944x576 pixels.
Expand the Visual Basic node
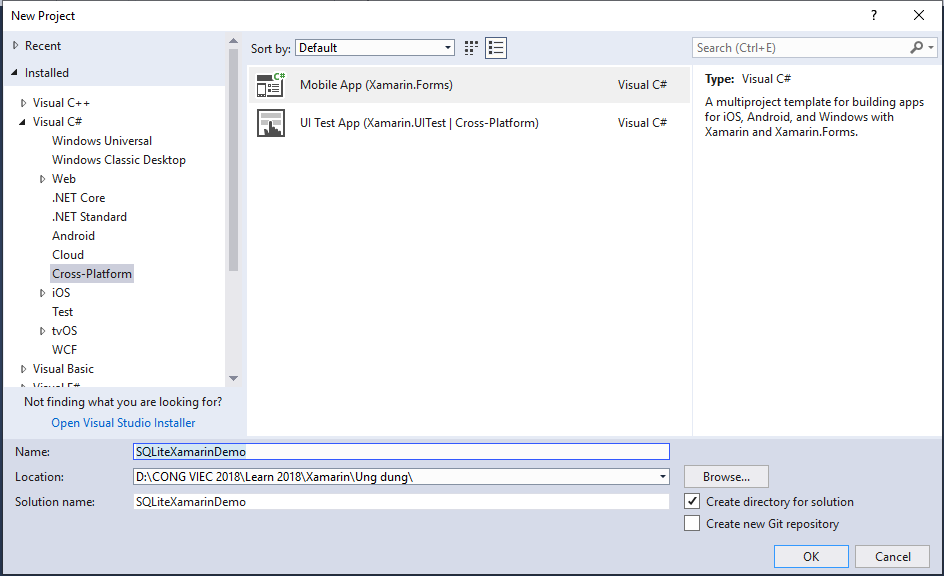click(x=23, y=369)
